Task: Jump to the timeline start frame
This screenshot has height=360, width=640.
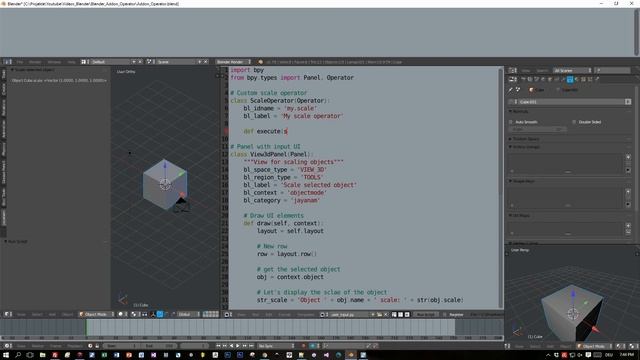Action: (218, 346)
